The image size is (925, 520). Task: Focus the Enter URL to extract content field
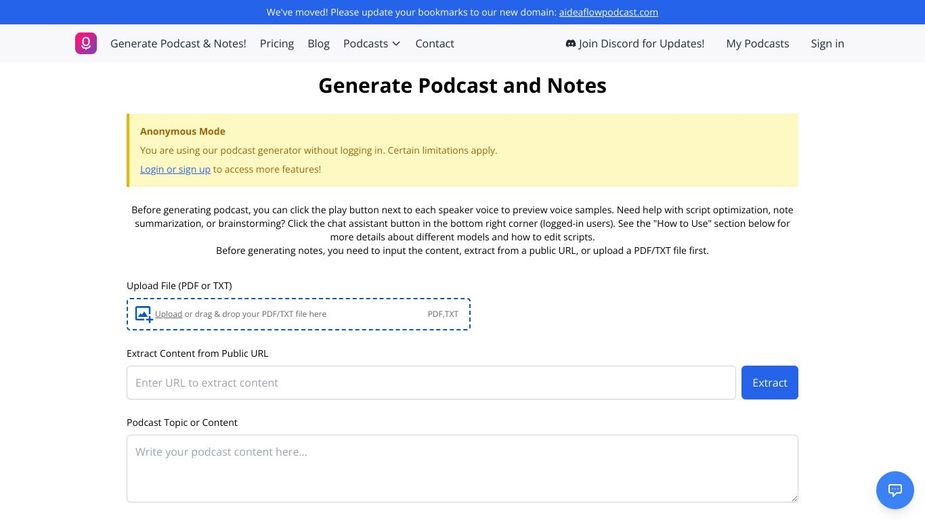pos(431,383)
